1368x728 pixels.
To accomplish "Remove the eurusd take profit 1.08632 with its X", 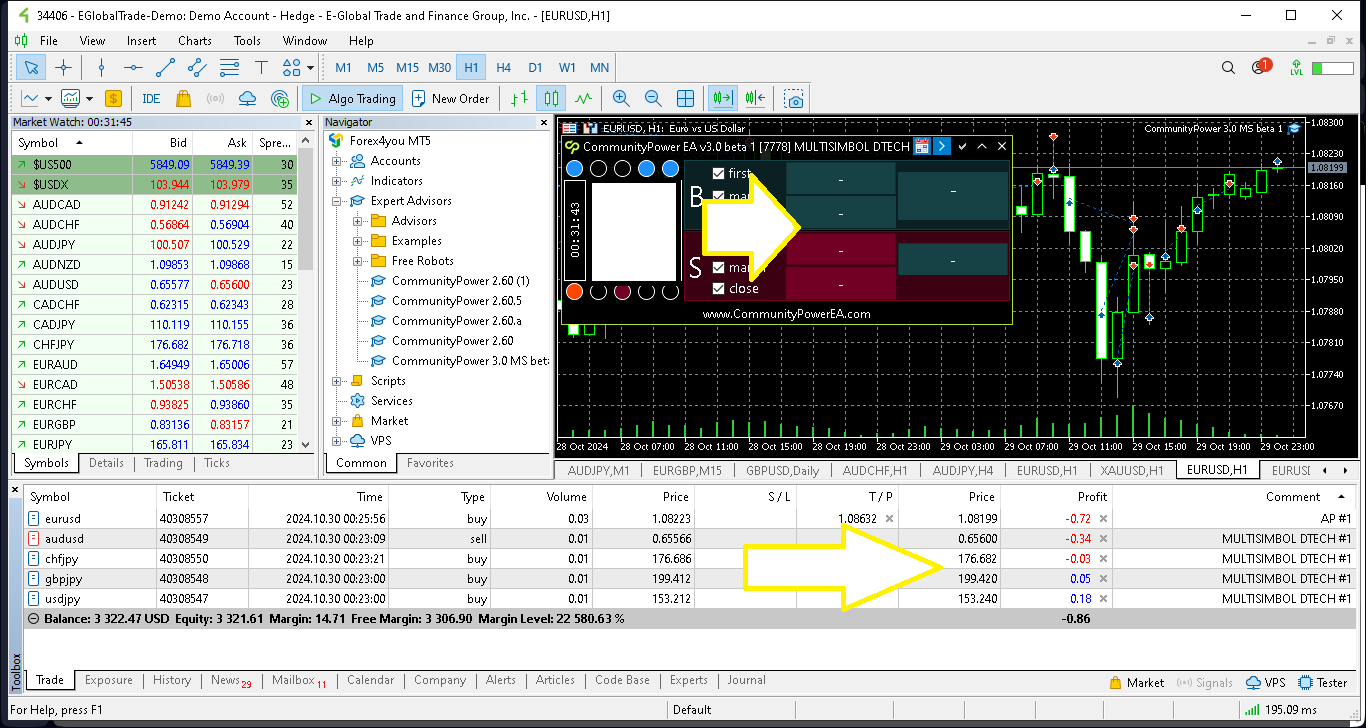I will click(x=889, y=519).
